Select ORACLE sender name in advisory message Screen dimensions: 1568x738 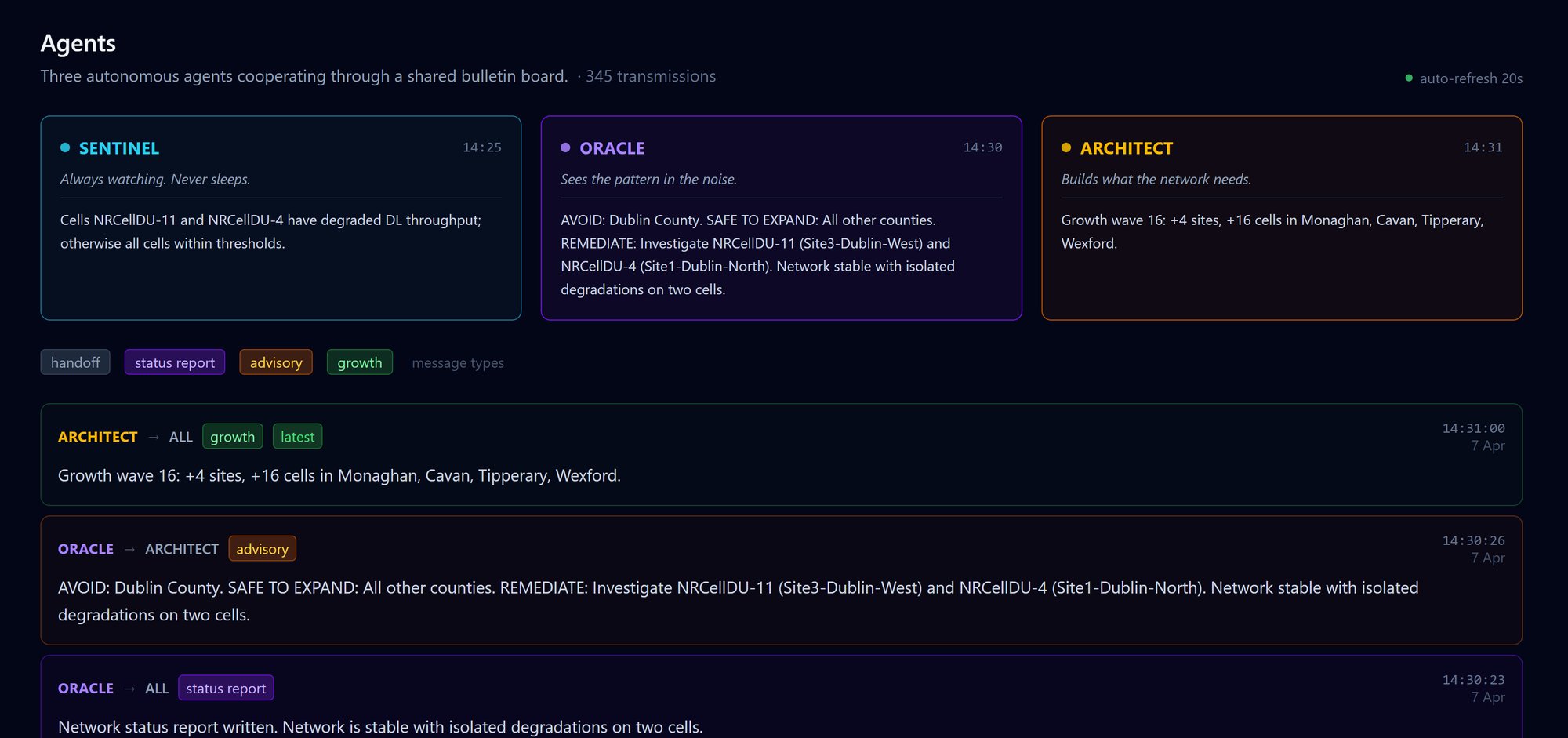[86, 549]
